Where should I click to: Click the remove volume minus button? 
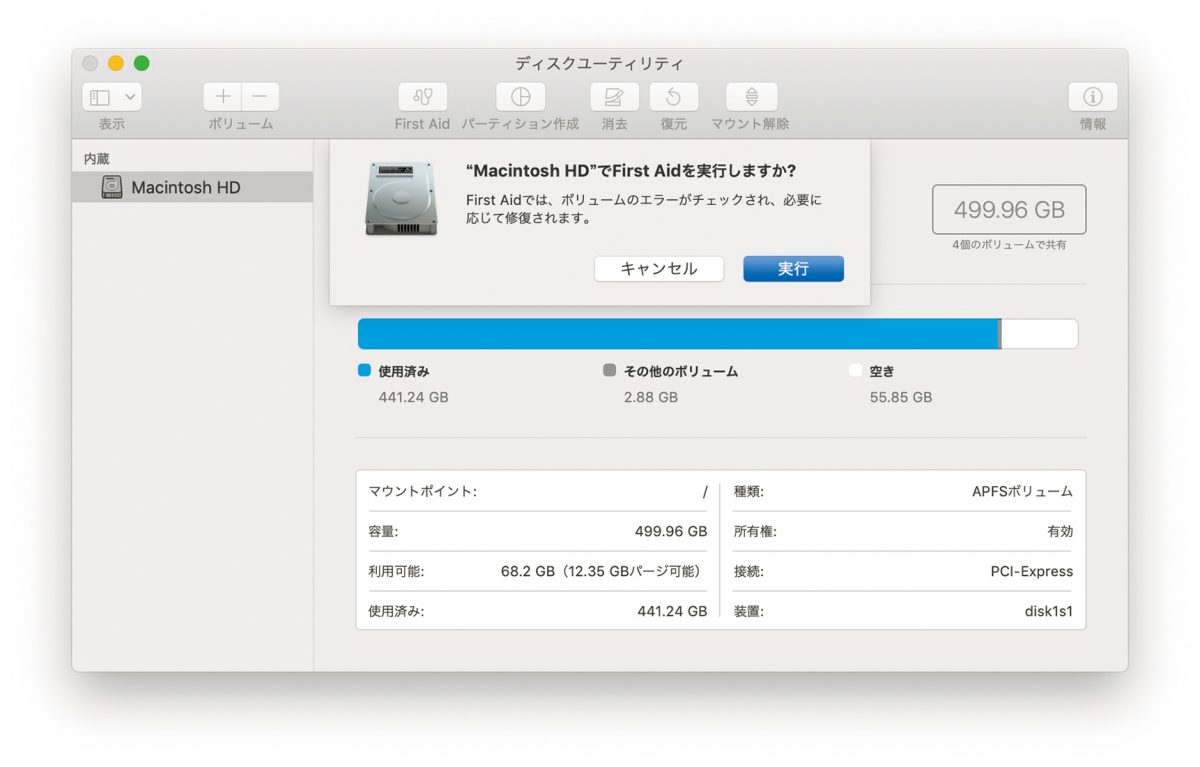(260, 97)
